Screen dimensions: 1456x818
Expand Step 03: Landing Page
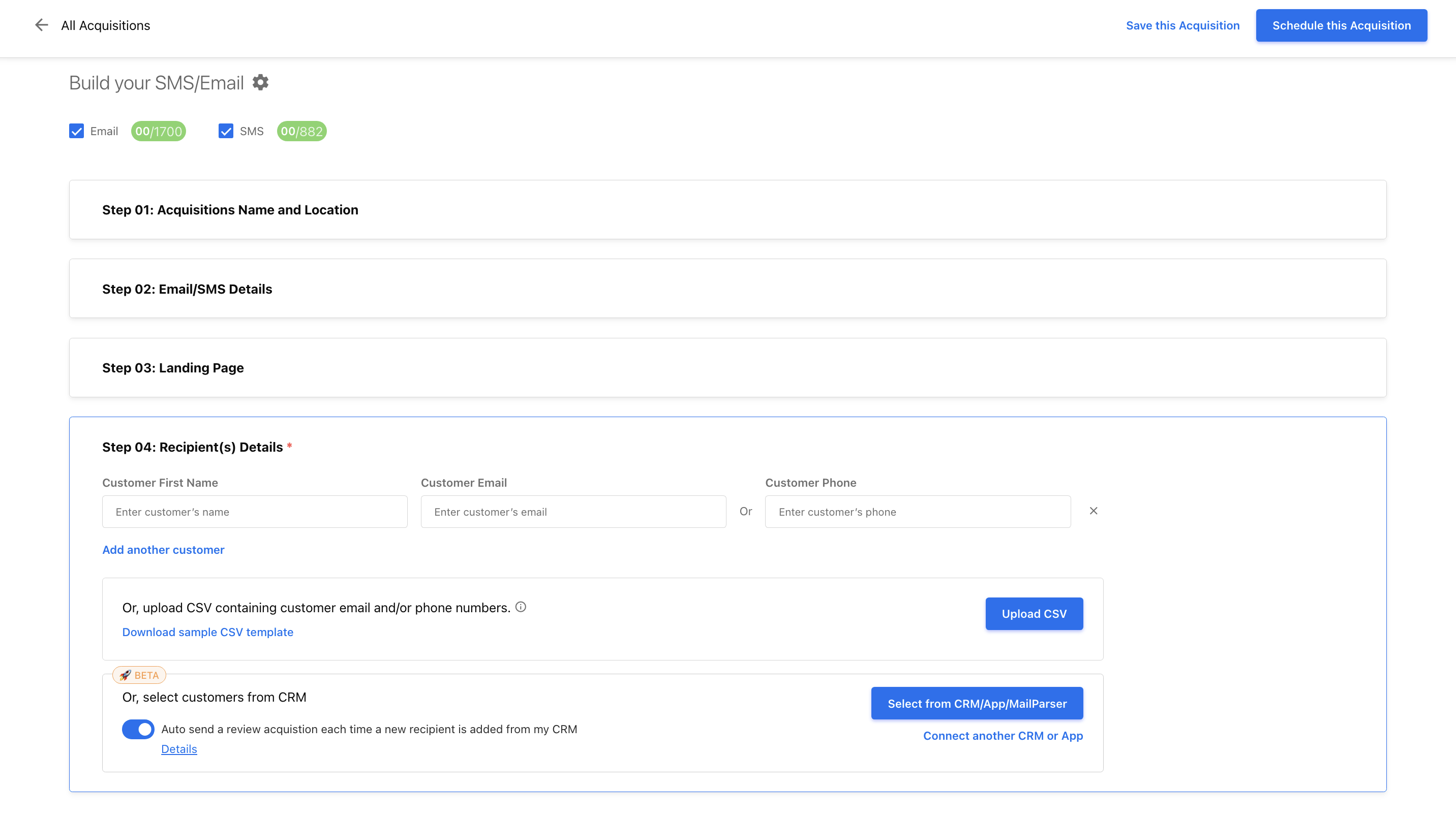point(173,368)
